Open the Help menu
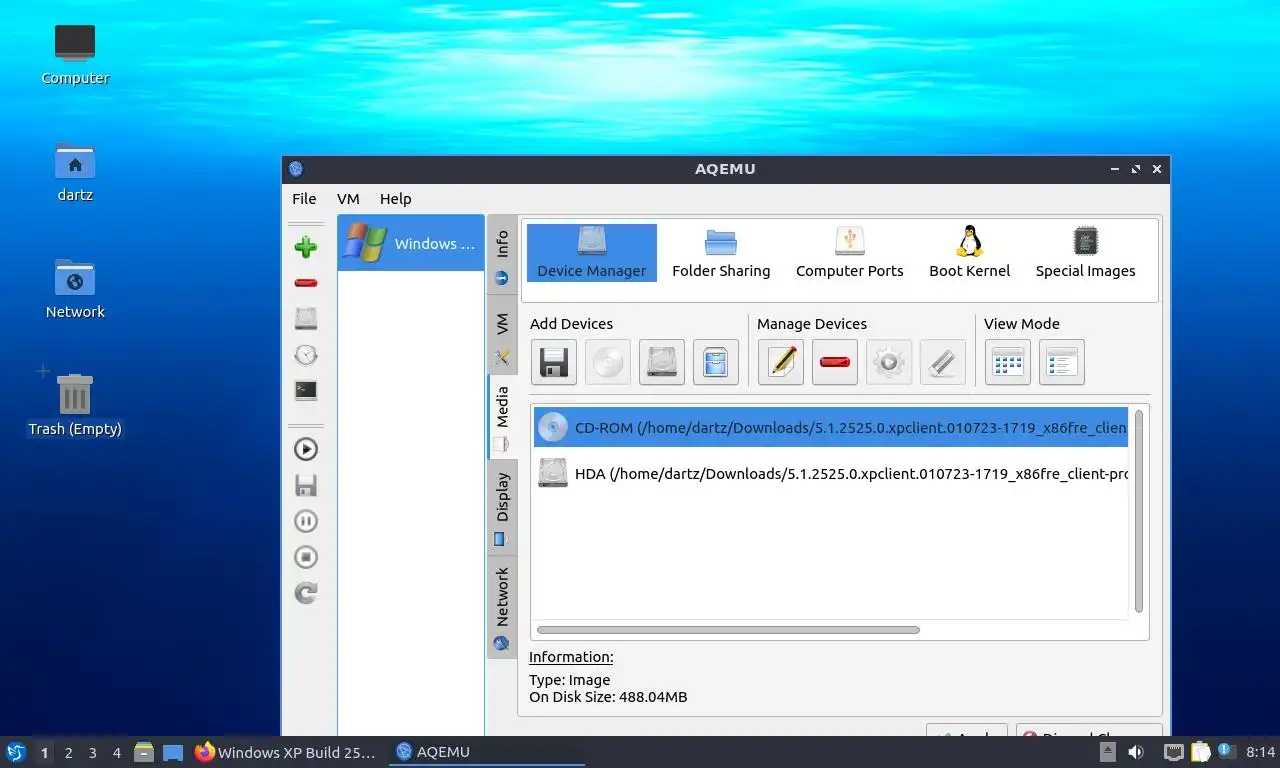This screenshot has height=768, width=1280. pyautogui.click(x=395, y=199)
